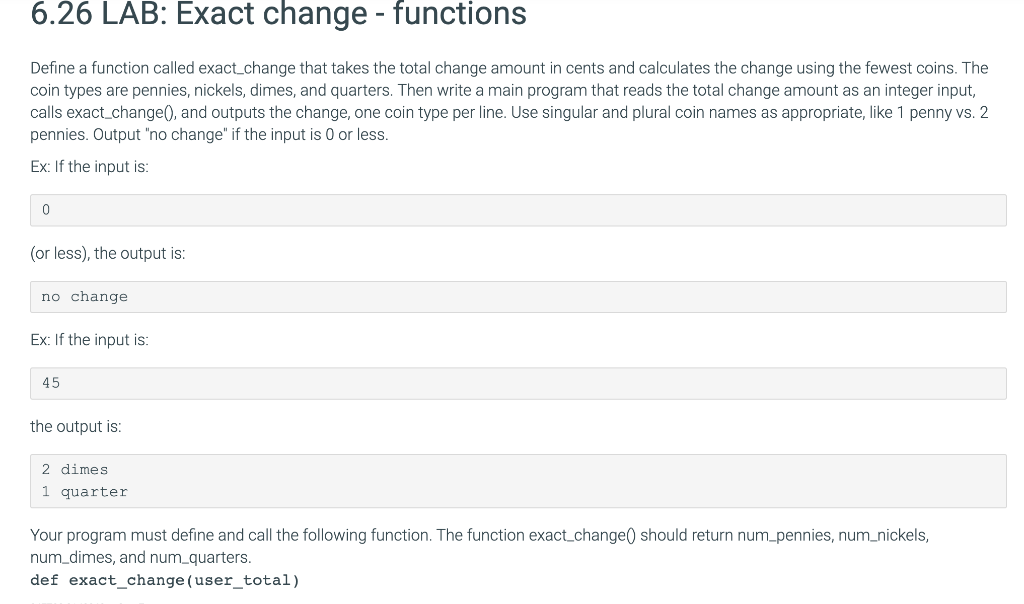Click the 'Your program must define' sentence
The image size is (1024, 604).
[231, 535]
